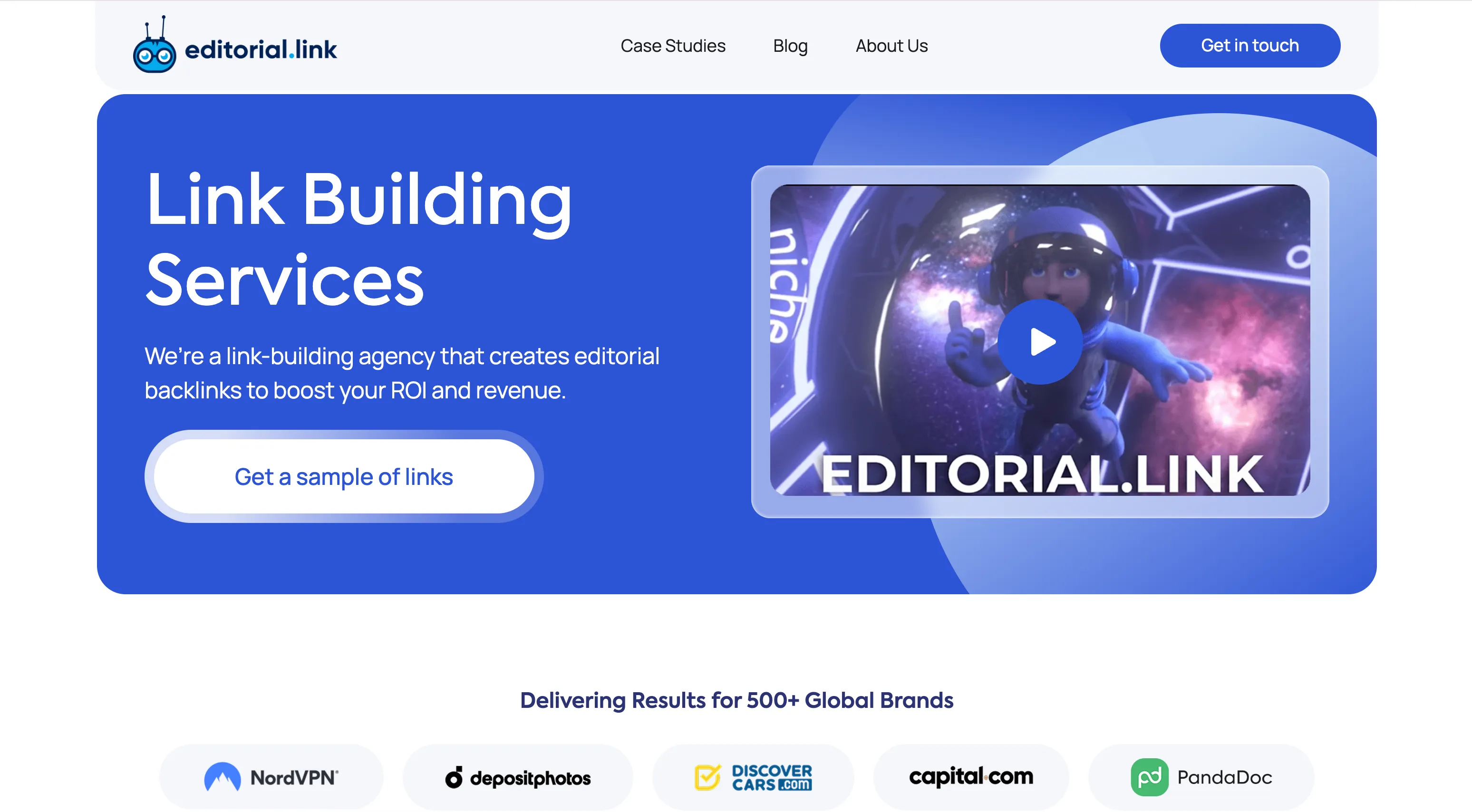The height and width of the screenshot is (812, 1472).
Task: Click the DiscoverCars brand card
Action: 753,776
